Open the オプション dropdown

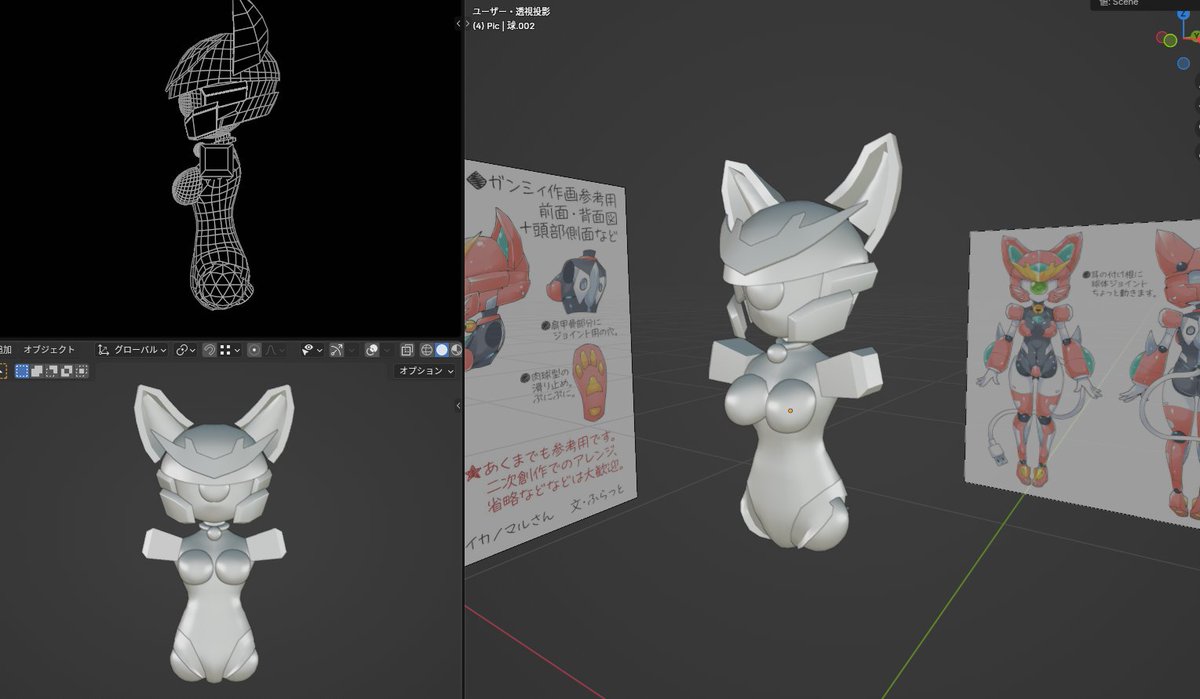(426, 371)
